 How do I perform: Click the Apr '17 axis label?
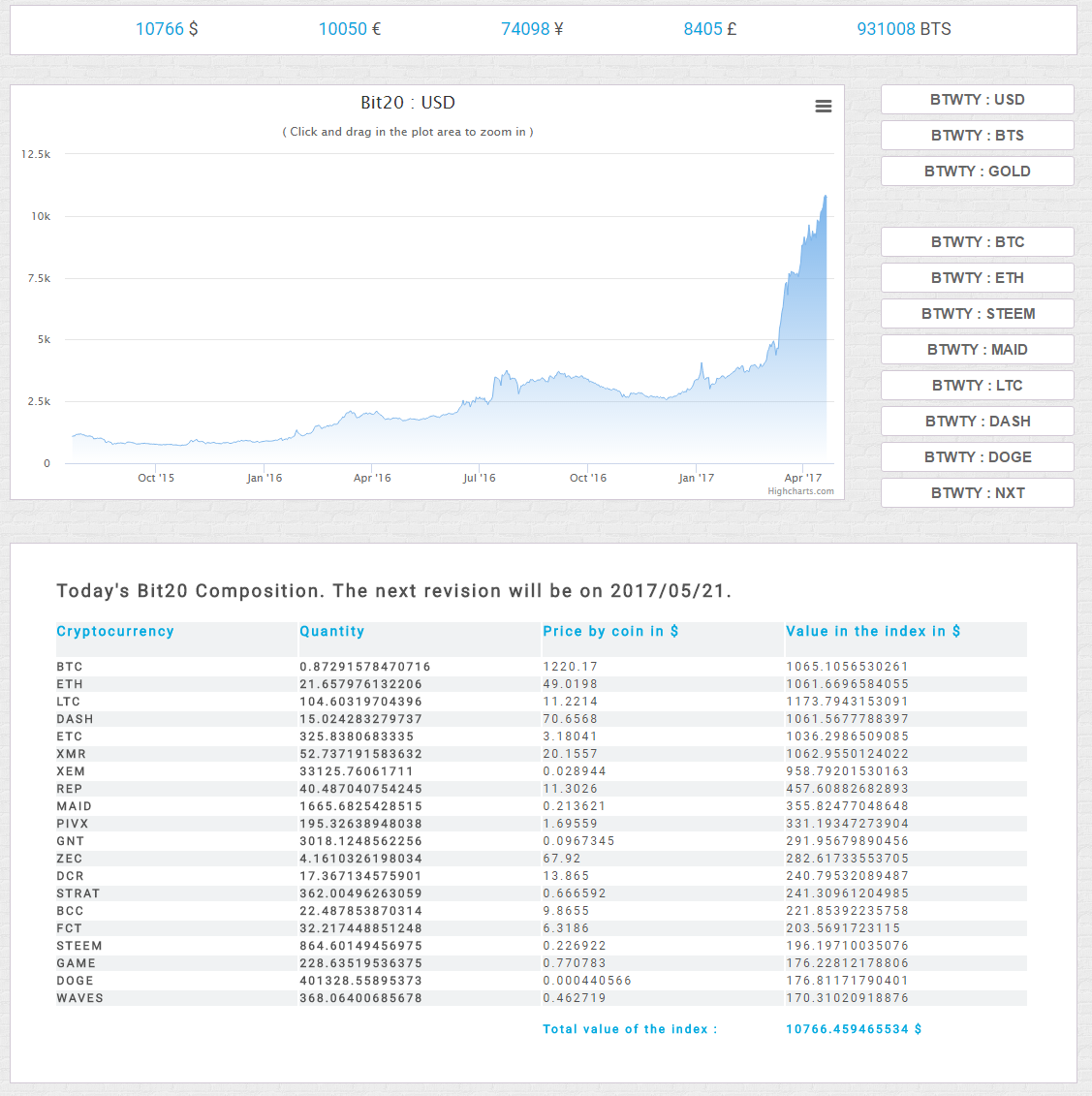[x=802, y=478]
